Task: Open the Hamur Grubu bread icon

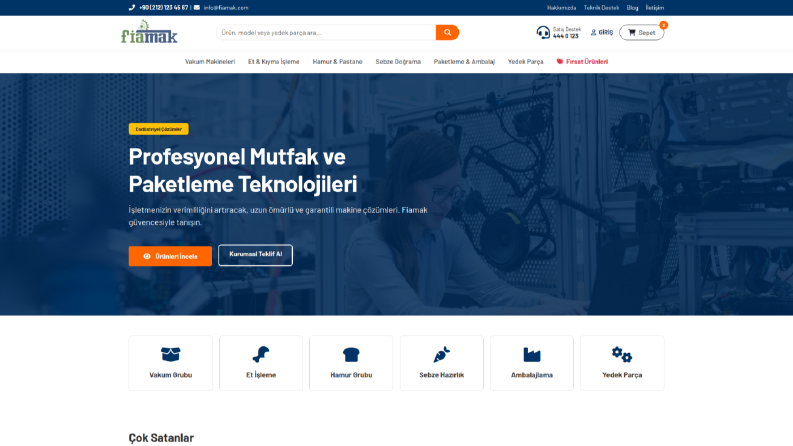Action: point(351,354)
